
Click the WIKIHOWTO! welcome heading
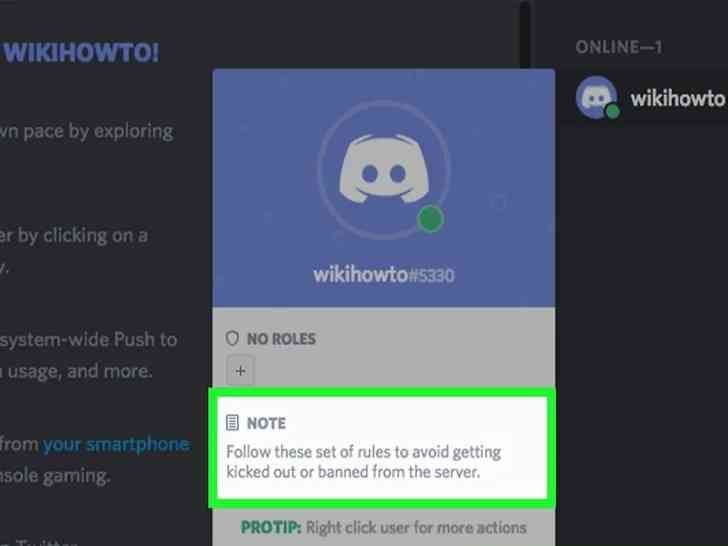pos(81,52)
